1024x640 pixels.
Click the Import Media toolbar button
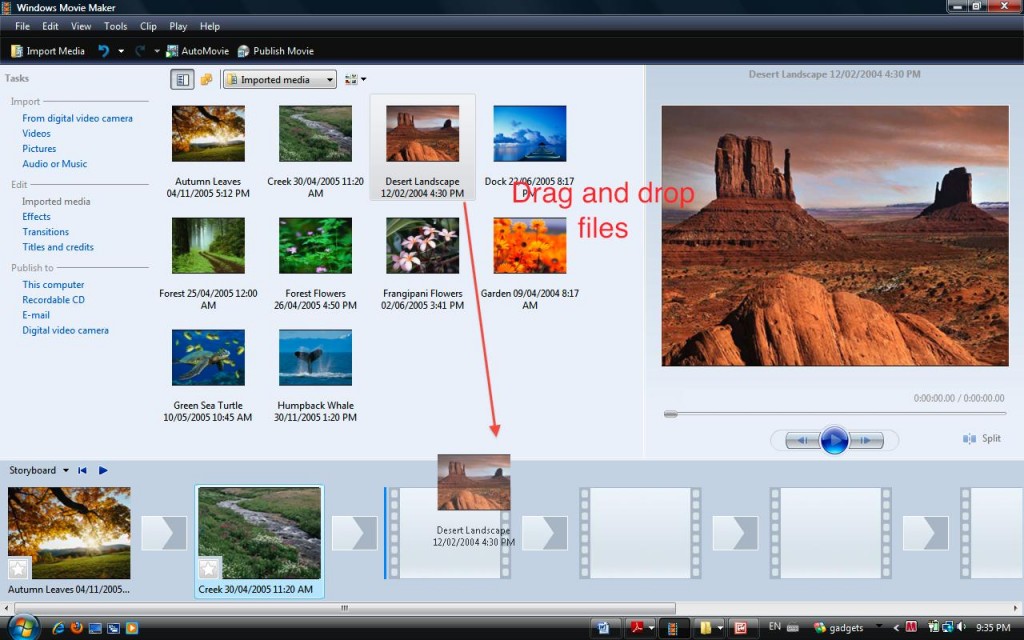(x=48, y=51)
